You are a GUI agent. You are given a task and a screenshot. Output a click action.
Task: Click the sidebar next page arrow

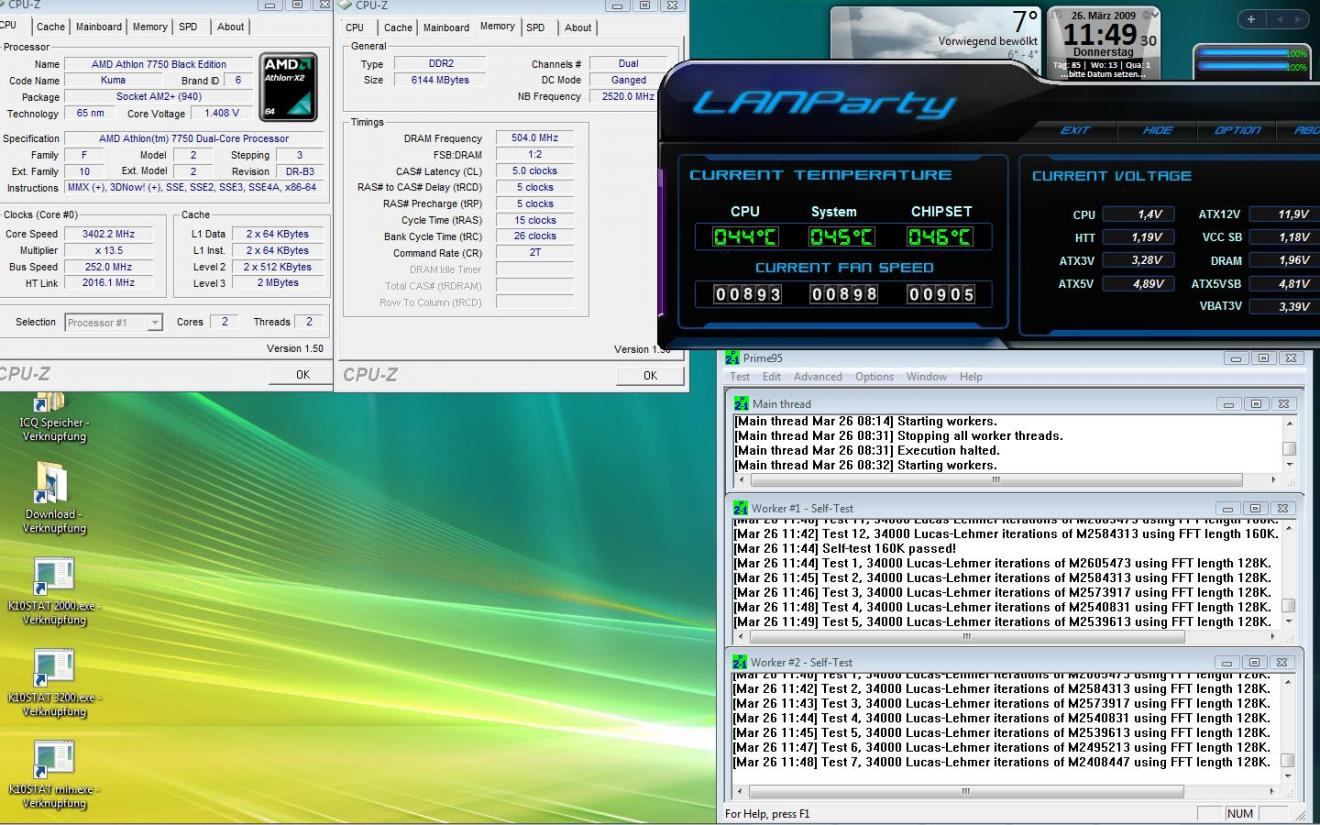[1297, 19]
